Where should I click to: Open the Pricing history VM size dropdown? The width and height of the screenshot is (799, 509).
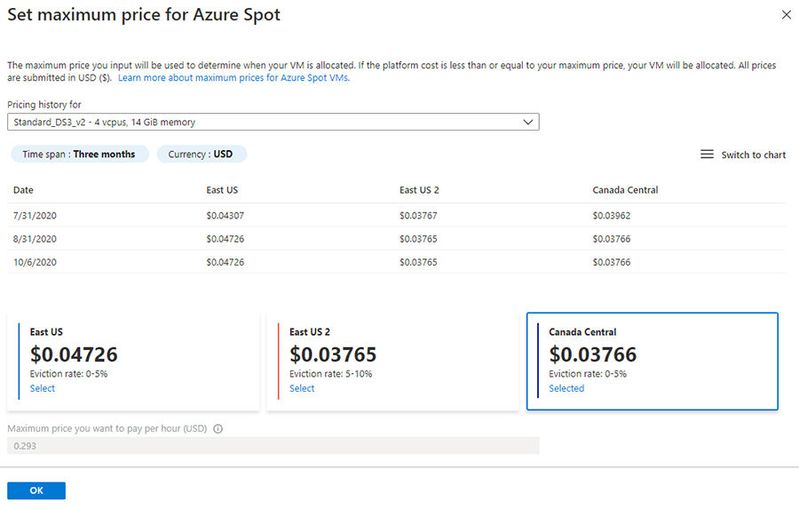pyautogui.click(x=273, y=122)
